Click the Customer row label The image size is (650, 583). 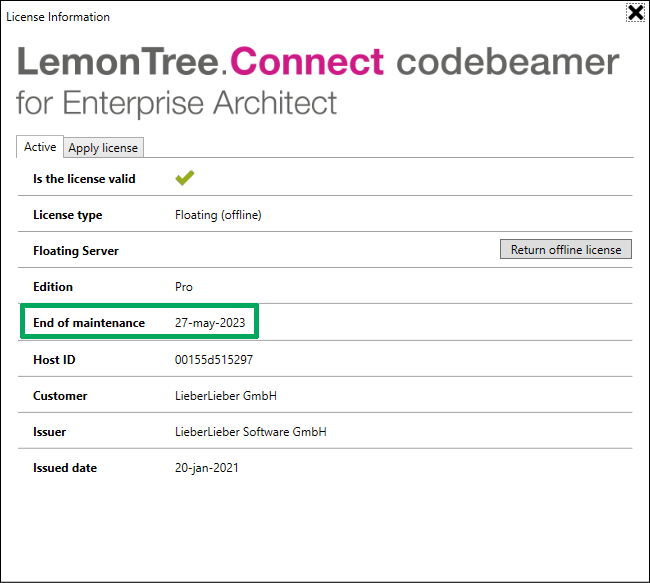pyautogui.click(x=60, y=396)
